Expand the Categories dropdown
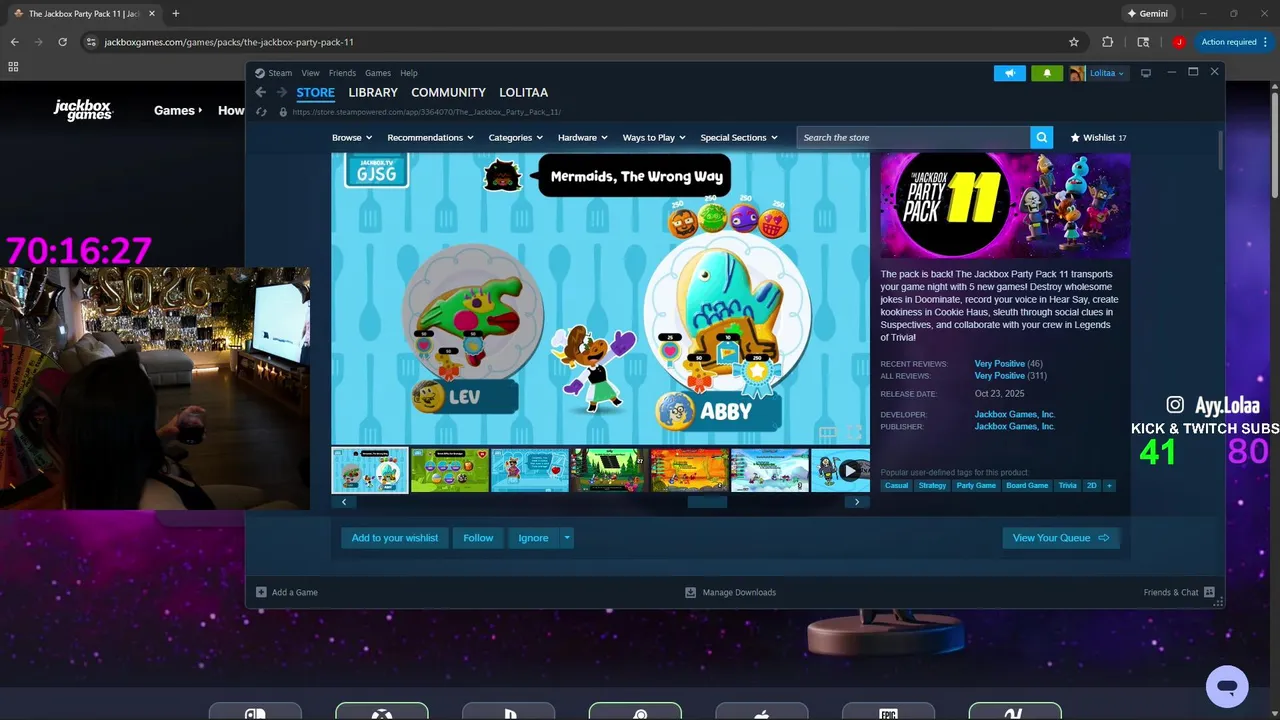This screenshot has width=1280, height=720. tap(516, 138)
